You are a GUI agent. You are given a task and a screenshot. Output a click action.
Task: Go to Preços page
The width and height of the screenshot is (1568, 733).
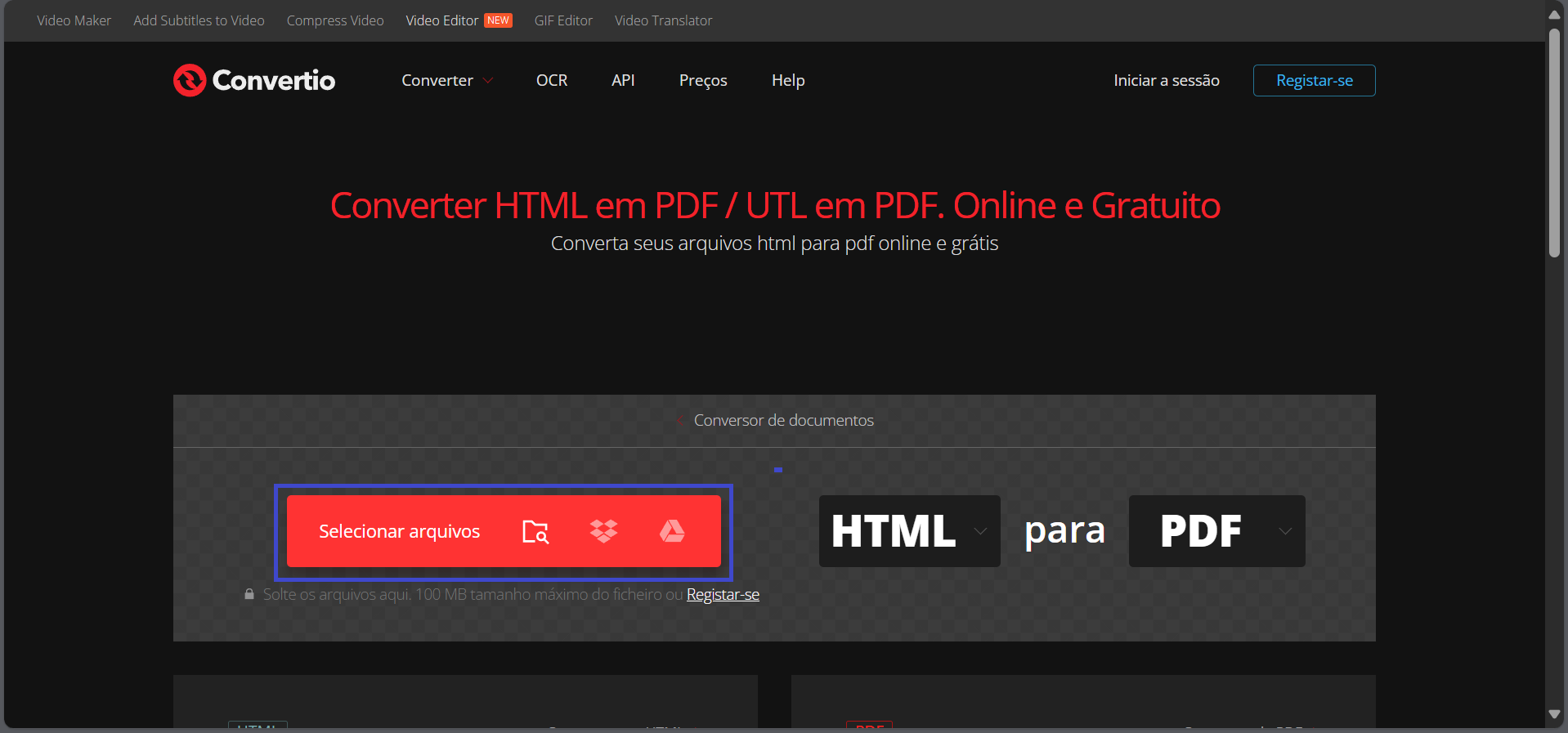703,80
